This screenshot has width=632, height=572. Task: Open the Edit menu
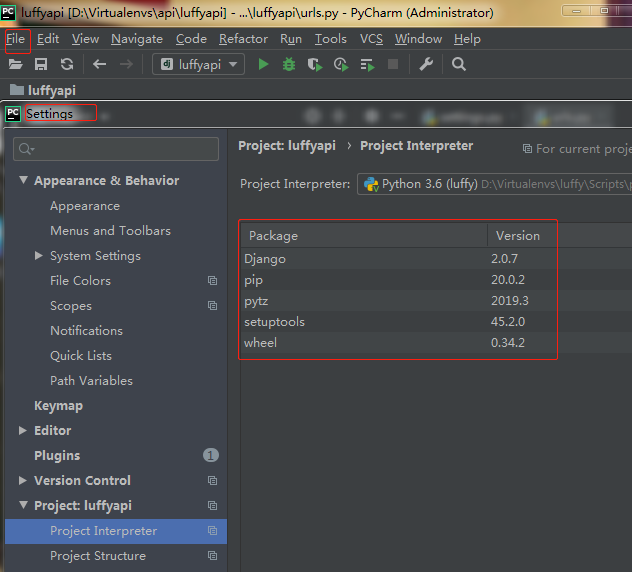point(48,39)
